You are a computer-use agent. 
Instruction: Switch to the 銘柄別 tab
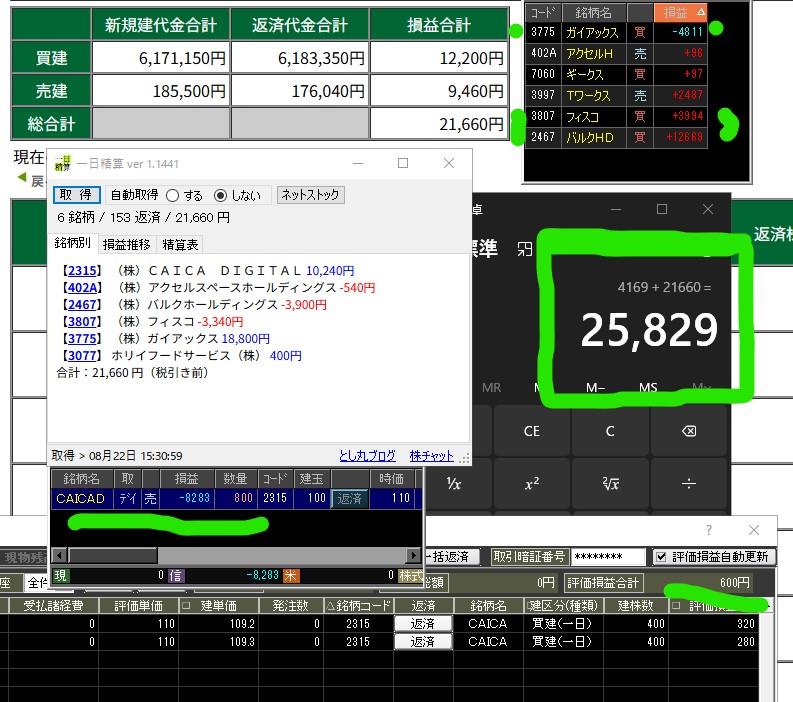click(x=73, y=243)
